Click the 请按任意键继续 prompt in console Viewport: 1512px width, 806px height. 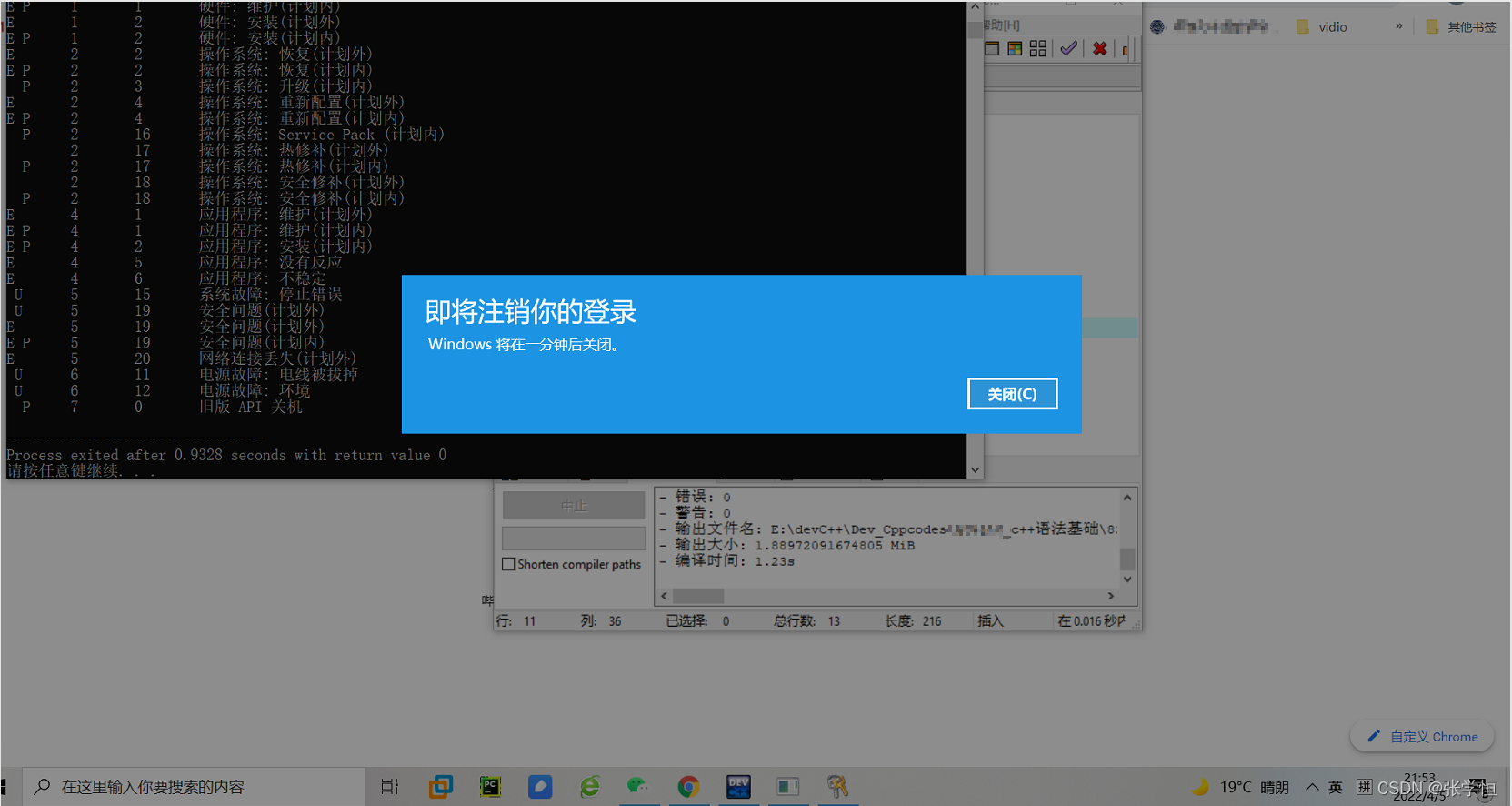click(80, 471)
